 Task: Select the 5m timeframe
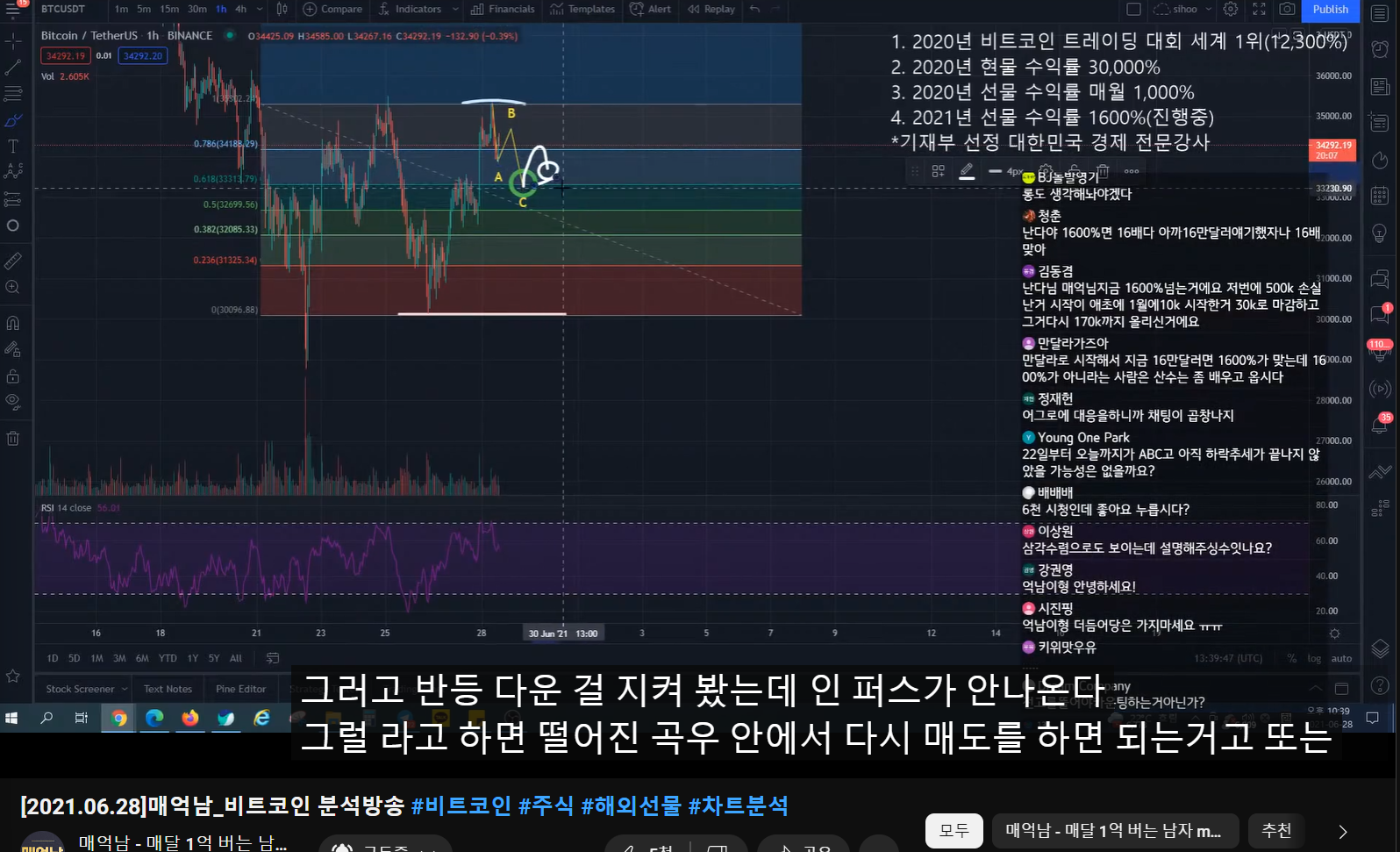click(x=144, y=9)
